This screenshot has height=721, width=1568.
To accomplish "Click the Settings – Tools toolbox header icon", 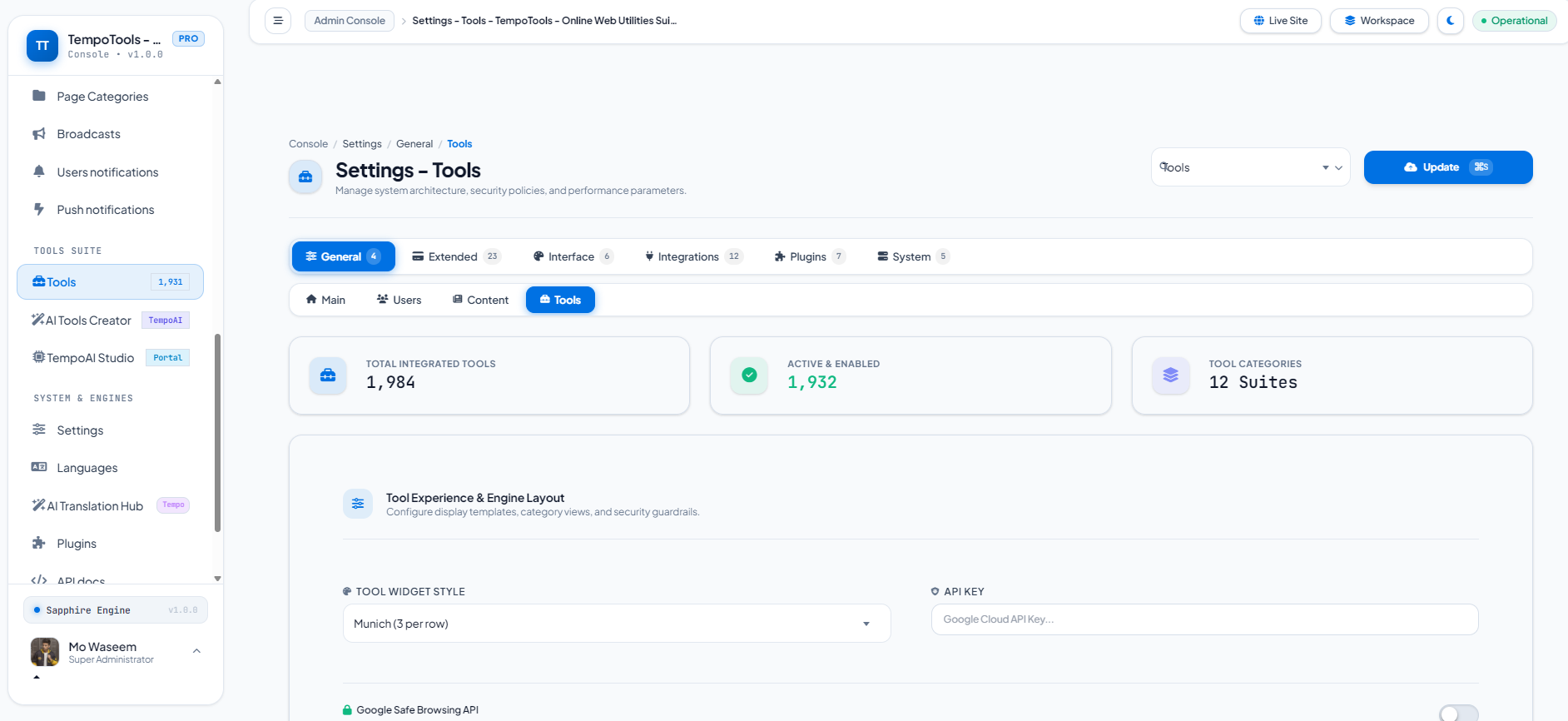I will [x=305, y=177].
